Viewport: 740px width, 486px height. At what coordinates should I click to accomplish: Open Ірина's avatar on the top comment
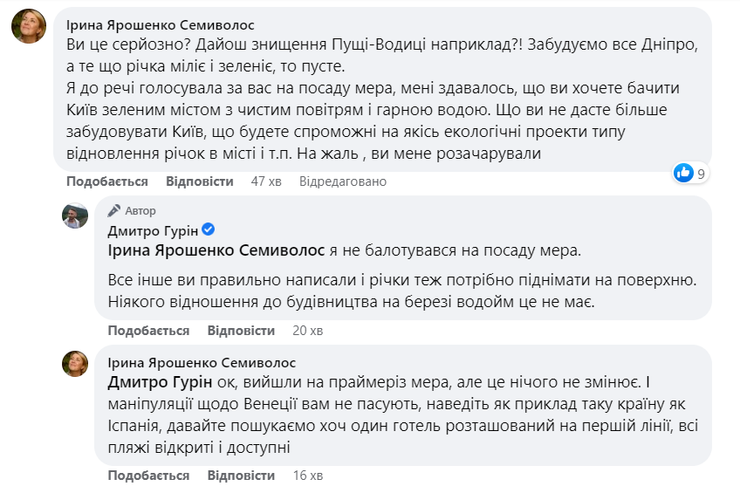pyautogui.click(x=29, y=26)
